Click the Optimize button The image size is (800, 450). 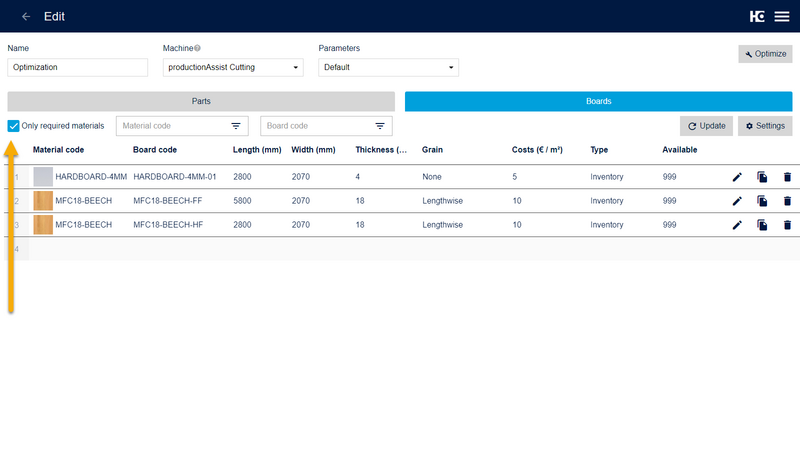tap(765, 54)
